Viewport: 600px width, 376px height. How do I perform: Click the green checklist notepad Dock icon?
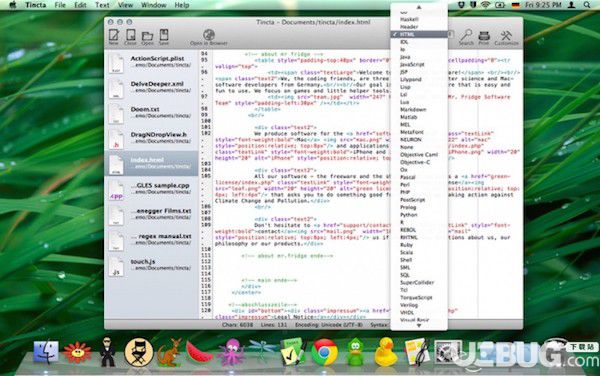tap(292, 352)
